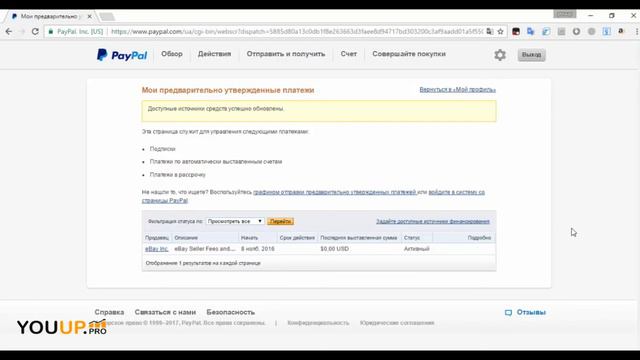Click the first red-black extension icon

[516, 31]
